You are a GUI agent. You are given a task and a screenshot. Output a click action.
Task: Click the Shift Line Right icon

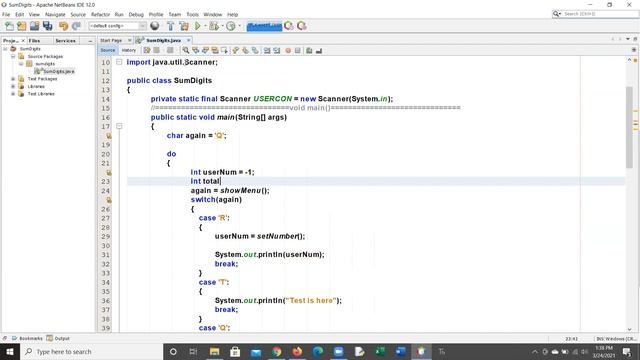[277, 50]
